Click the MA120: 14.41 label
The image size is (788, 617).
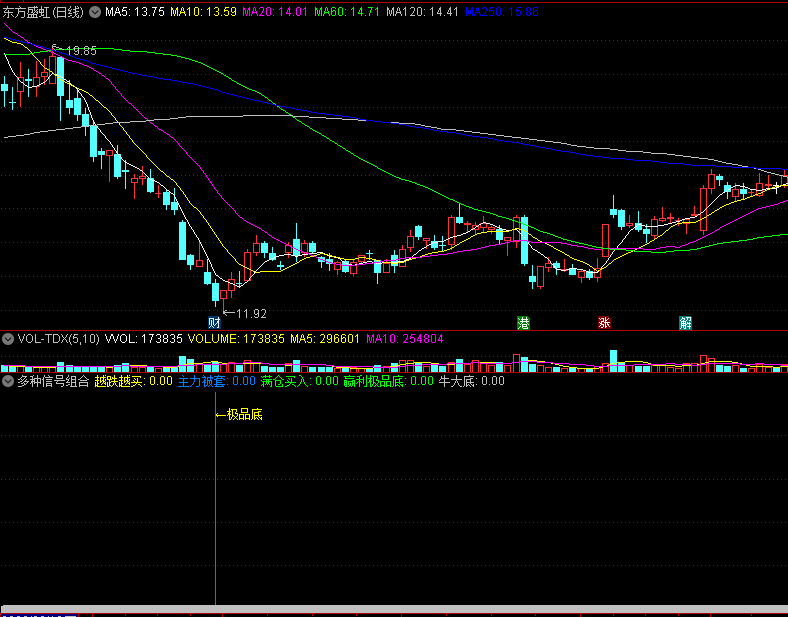click(x=422, y=12)
